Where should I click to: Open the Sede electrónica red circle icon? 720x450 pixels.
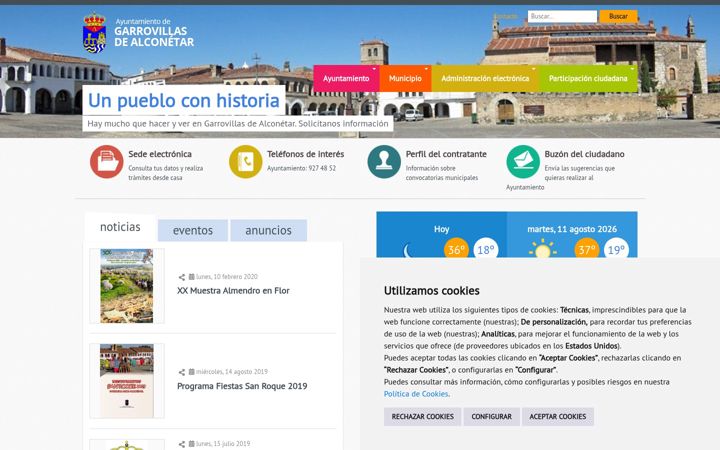(107, 162)
